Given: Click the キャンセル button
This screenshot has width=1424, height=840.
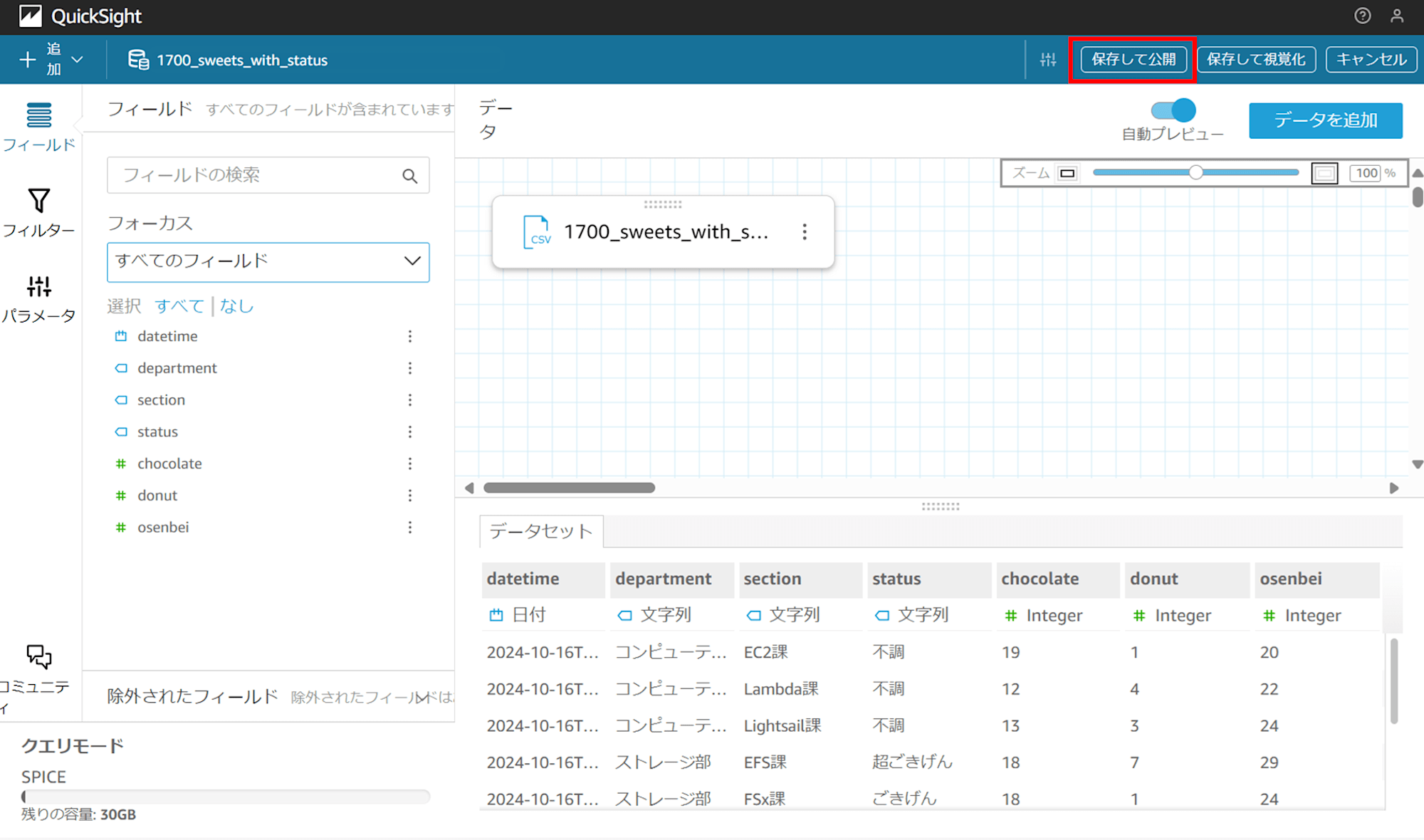Looking at the screenshot, I should point(1371,59).
